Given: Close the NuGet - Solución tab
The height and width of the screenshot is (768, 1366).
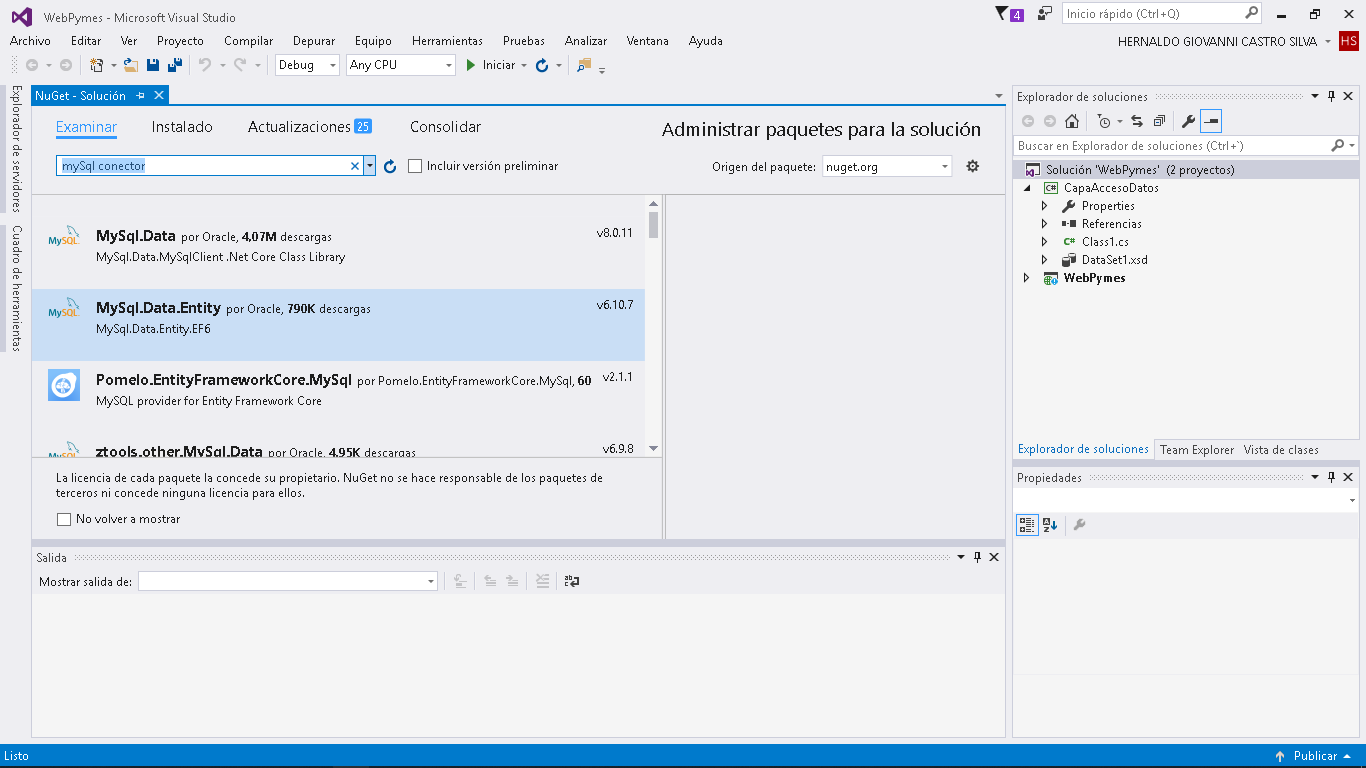Looking at the screenshot, I should [158, 96].
